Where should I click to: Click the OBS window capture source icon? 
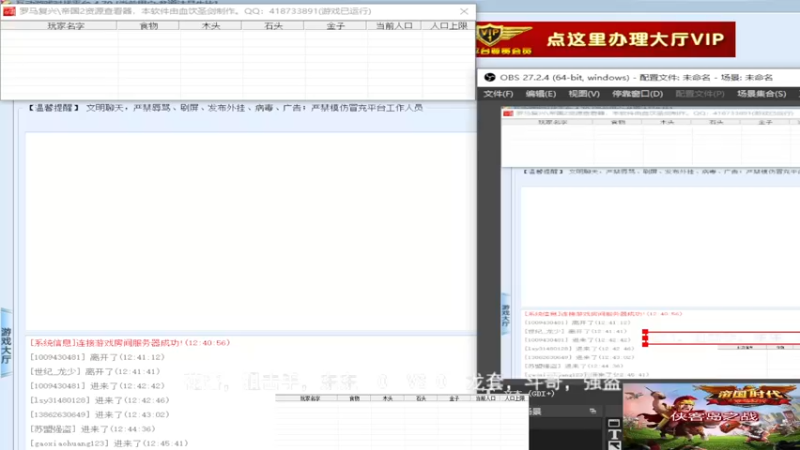pos(614,423)
